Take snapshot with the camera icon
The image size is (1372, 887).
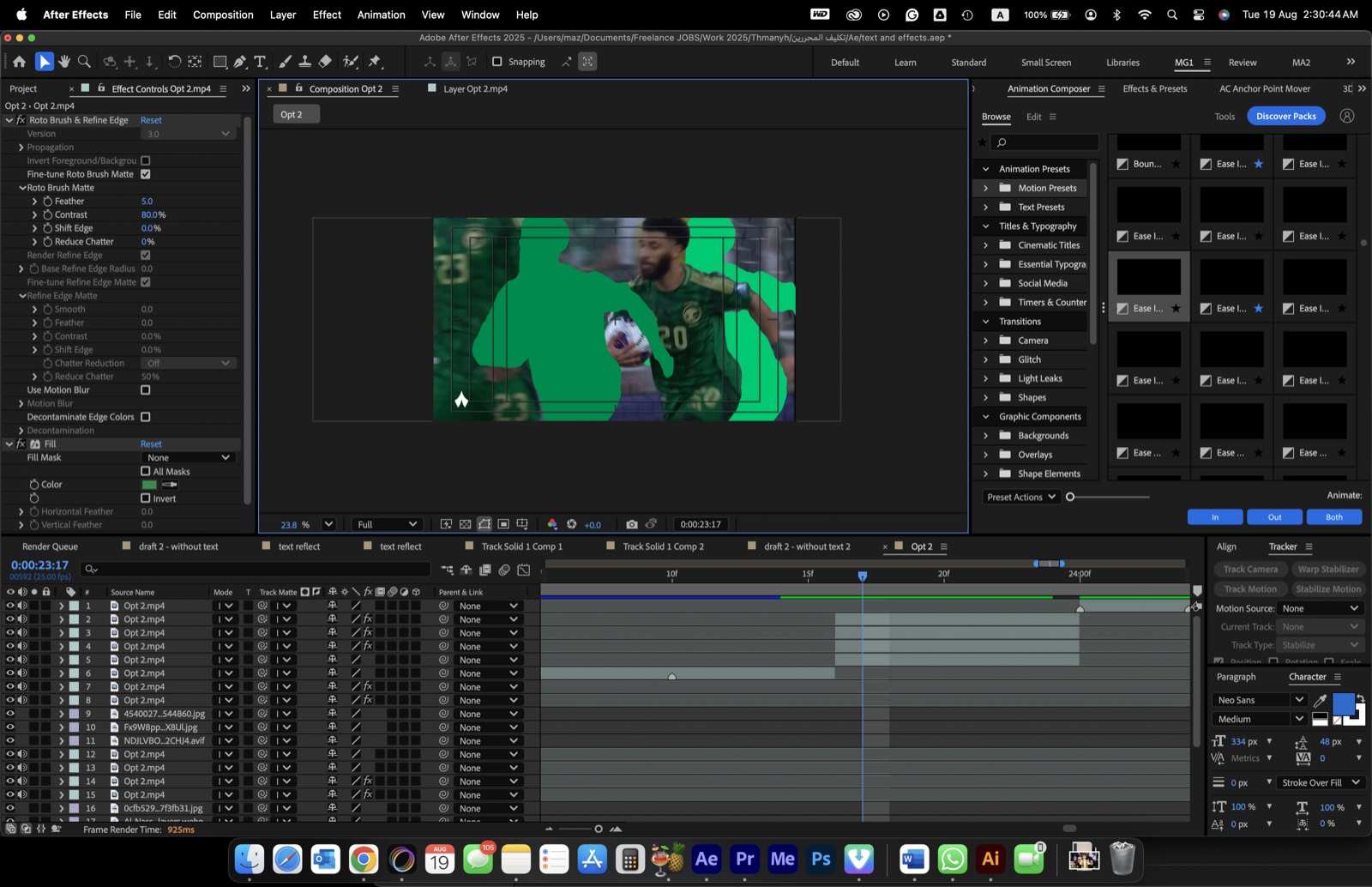click(x=632, y=524)
